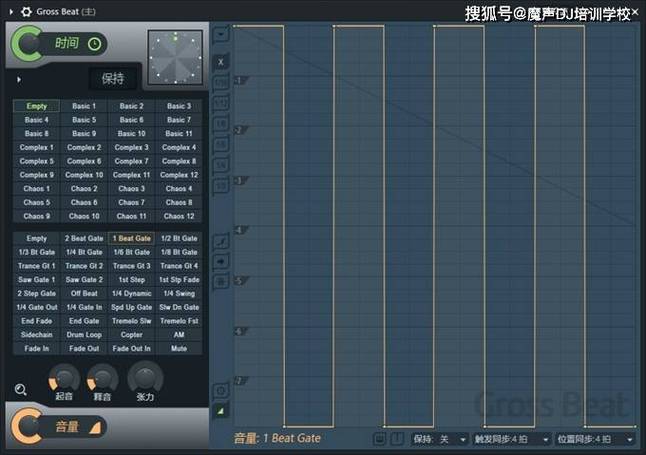The image size is (646, 455).
Task: Open the 位置同步 4 拍 dropdown
Action: [x=595, y=439]
